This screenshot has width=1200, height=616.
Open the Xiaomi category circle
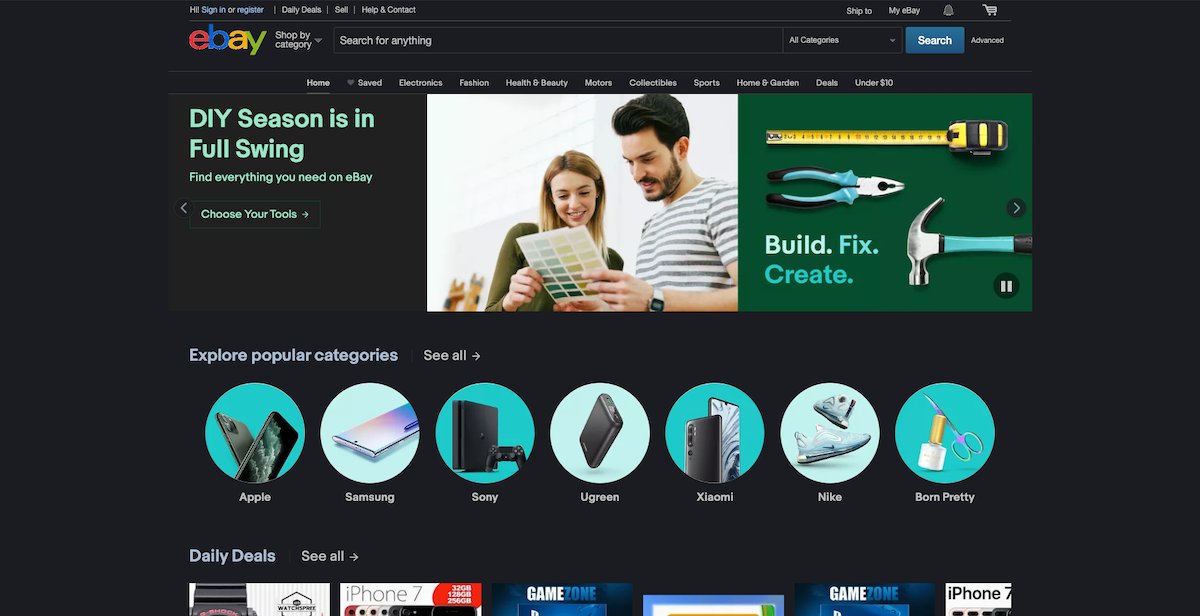[715, 433]
